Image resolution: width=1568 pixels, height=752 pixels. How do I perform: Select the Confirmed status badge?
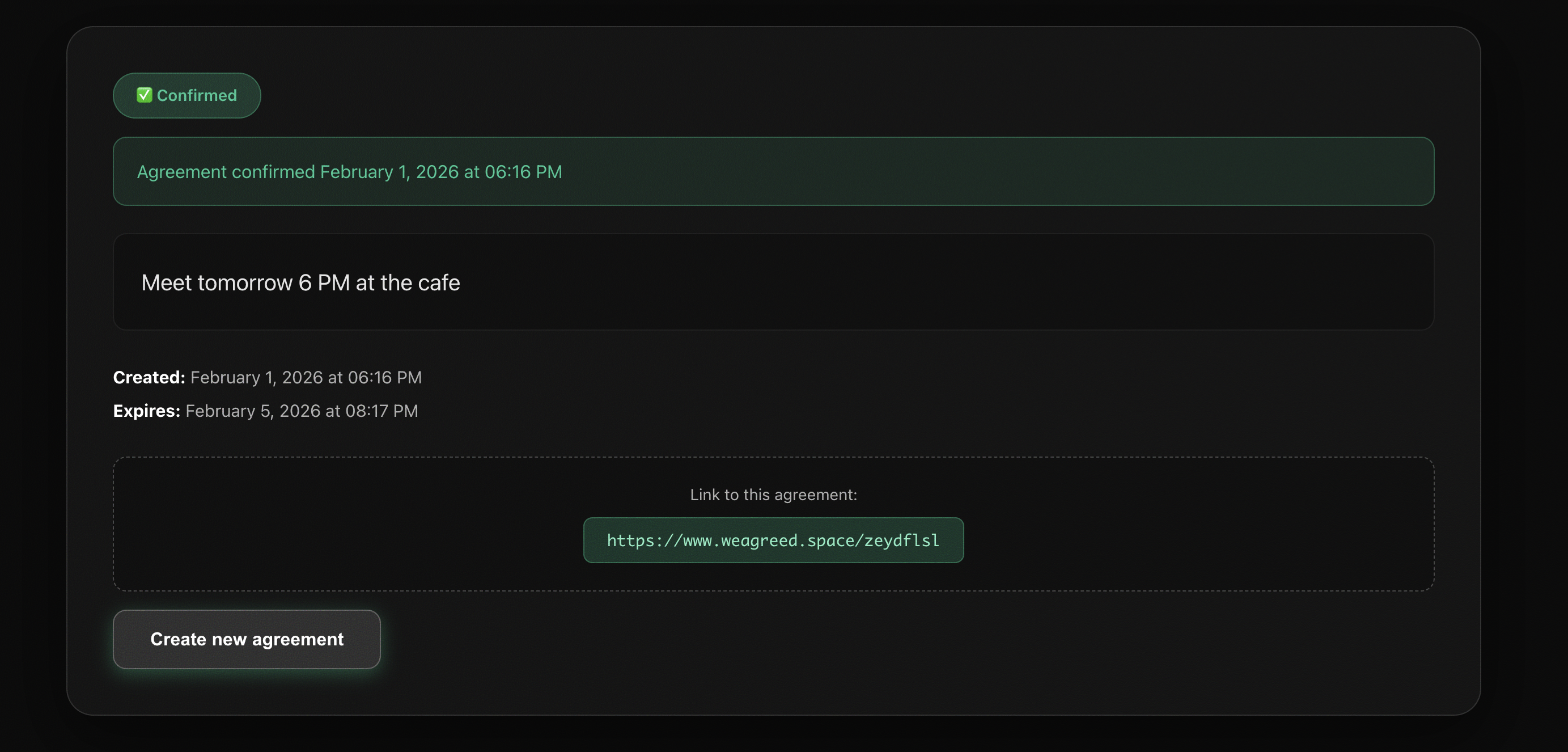187,95
